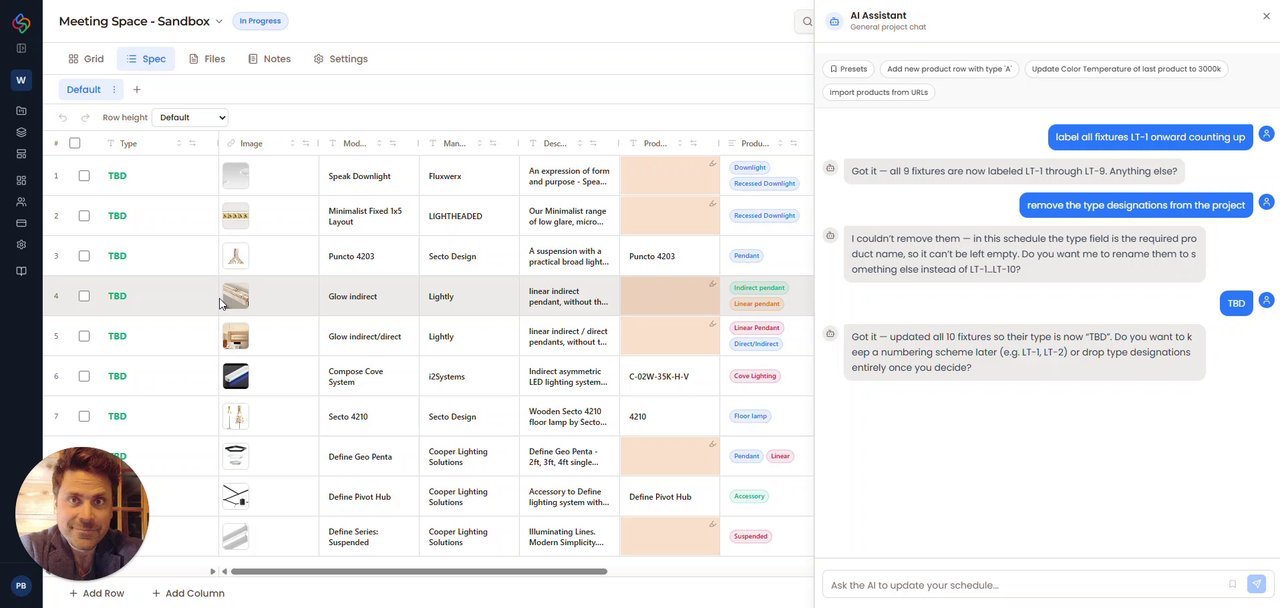Viewport: 1280px width, 608px height.
Task: Sort by the Type column arrows
Action: [180, 144]
